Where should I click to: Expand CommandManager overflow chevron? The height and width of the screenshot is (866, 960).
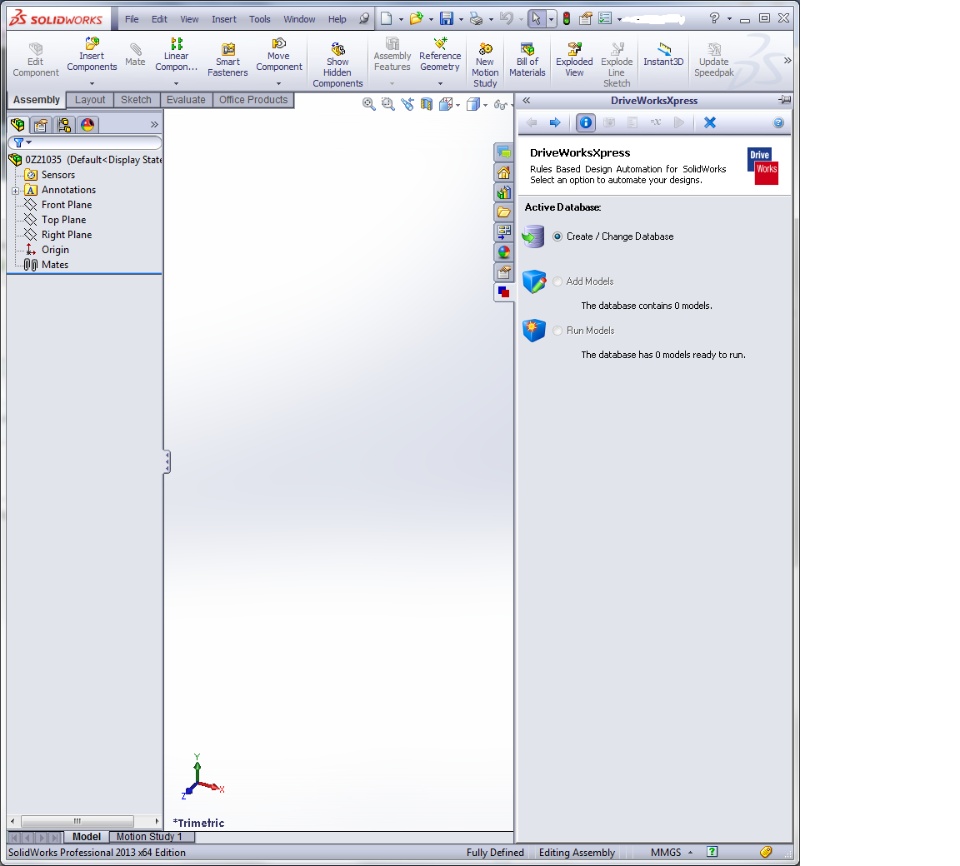(x=787, y=60)
